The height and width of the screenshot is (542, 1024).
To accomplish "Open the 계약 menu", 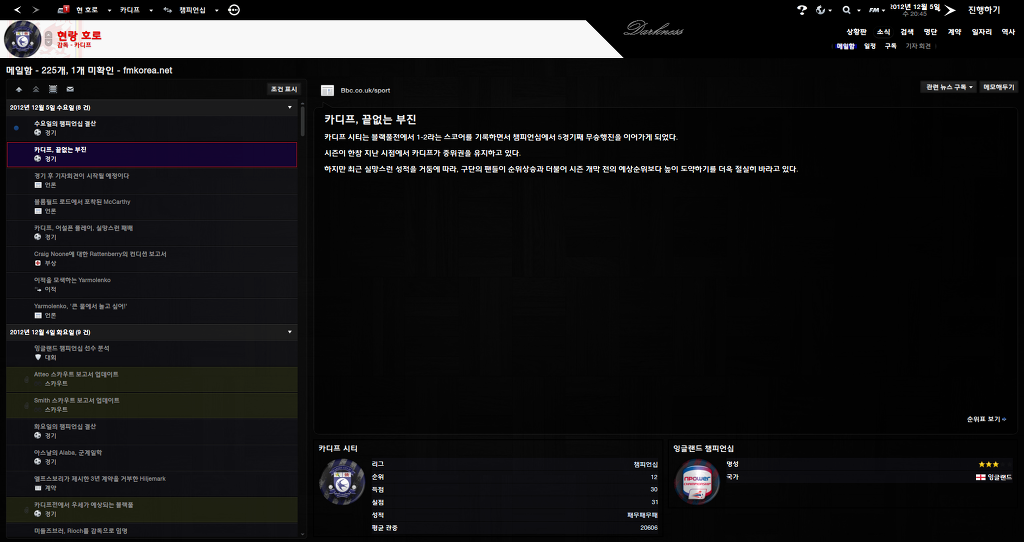I will coord(955,31).
